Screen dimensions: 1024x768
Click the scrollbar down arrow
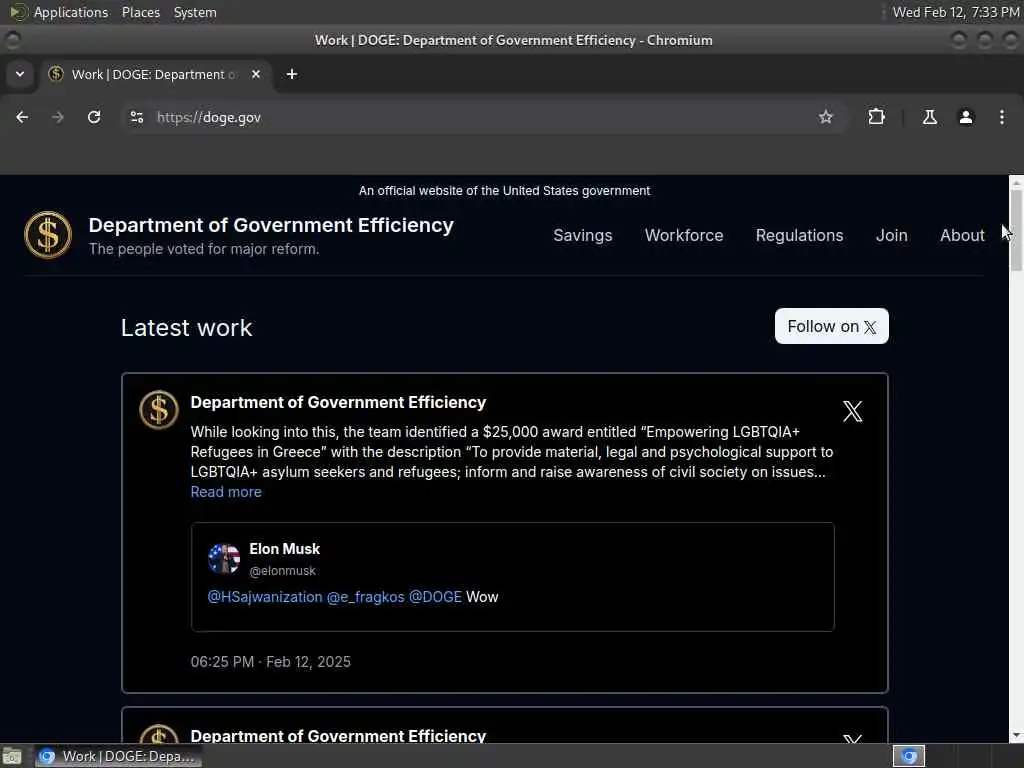click(x=1016, y=736)
